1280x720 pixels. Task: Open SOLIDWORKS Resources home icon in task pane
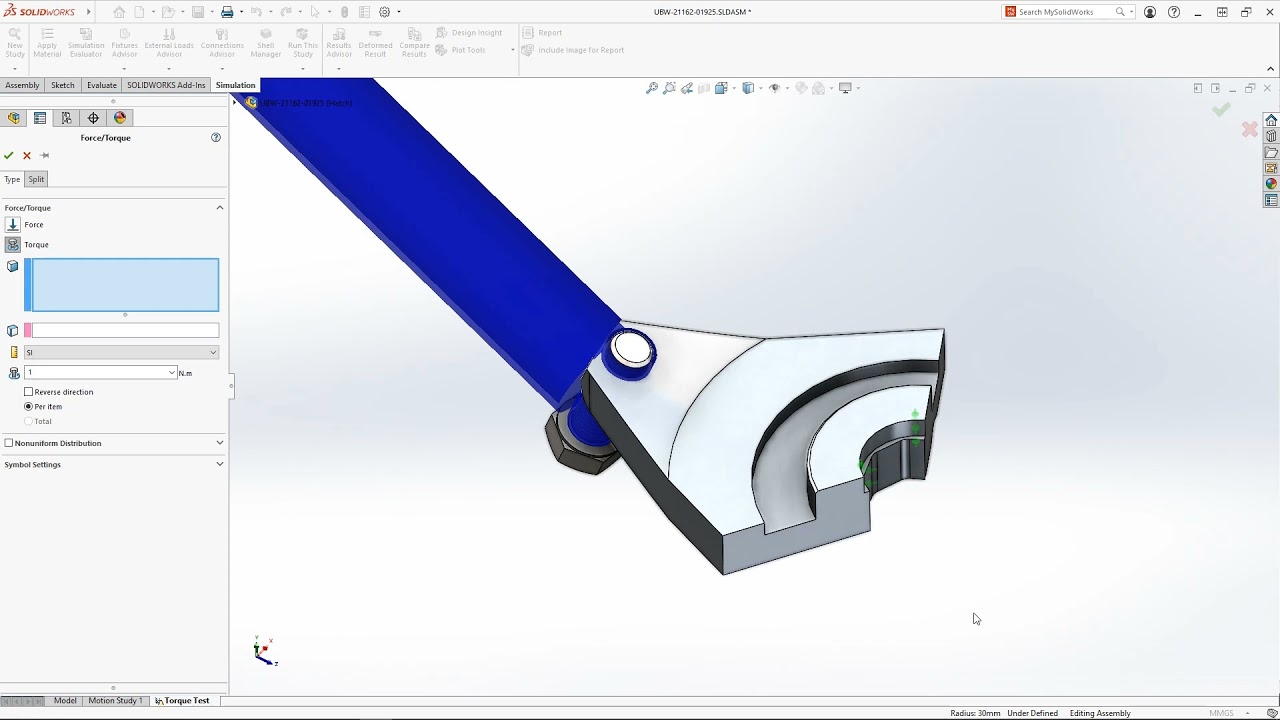(x=1271, y=120)
